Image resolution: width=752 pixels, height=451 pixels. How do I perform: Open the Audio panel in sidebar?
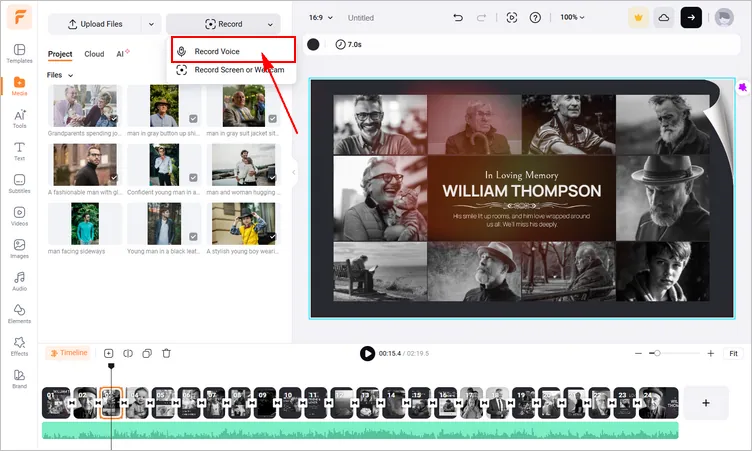pyautogui.click(x=19, y=281)
